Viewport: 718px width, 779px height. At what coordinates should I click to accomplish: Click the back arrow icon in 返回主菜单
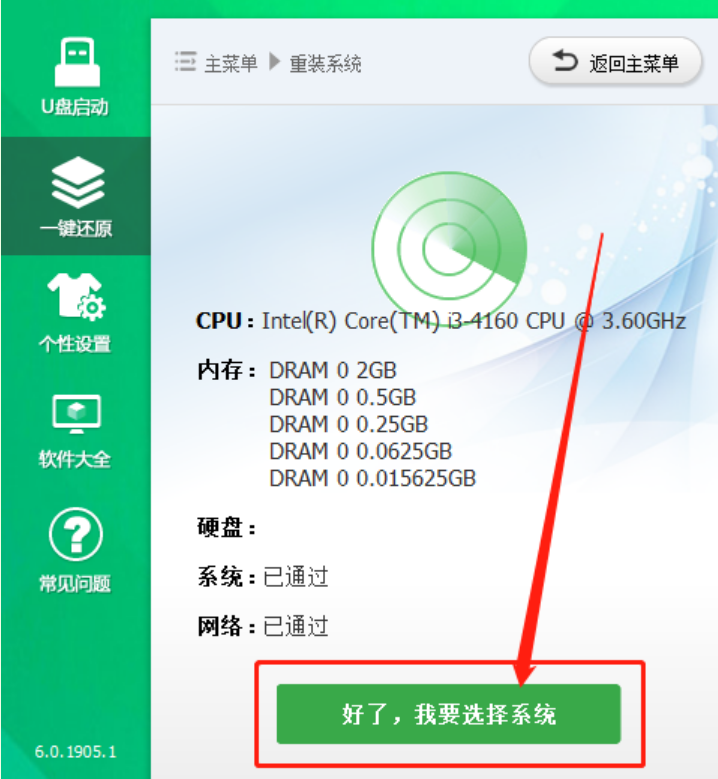(x=565, y=61)
